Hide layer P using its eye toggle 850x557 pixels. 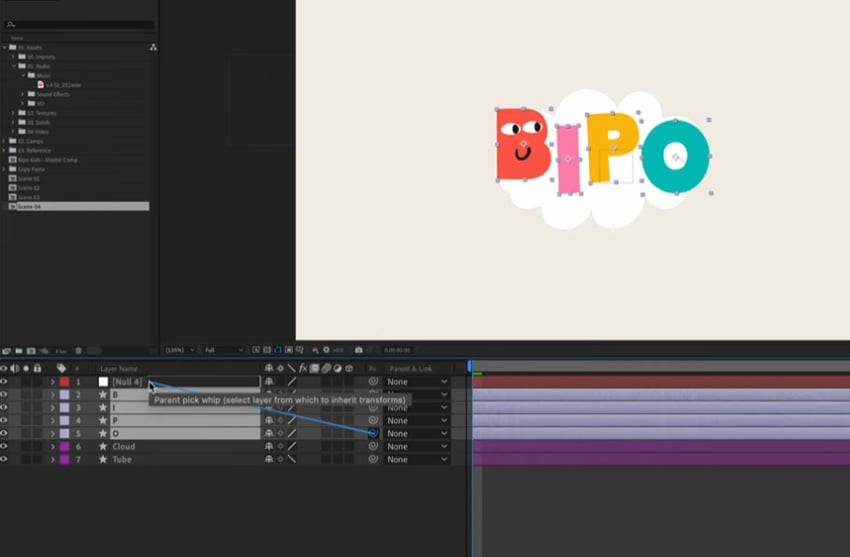coord(4,420)
